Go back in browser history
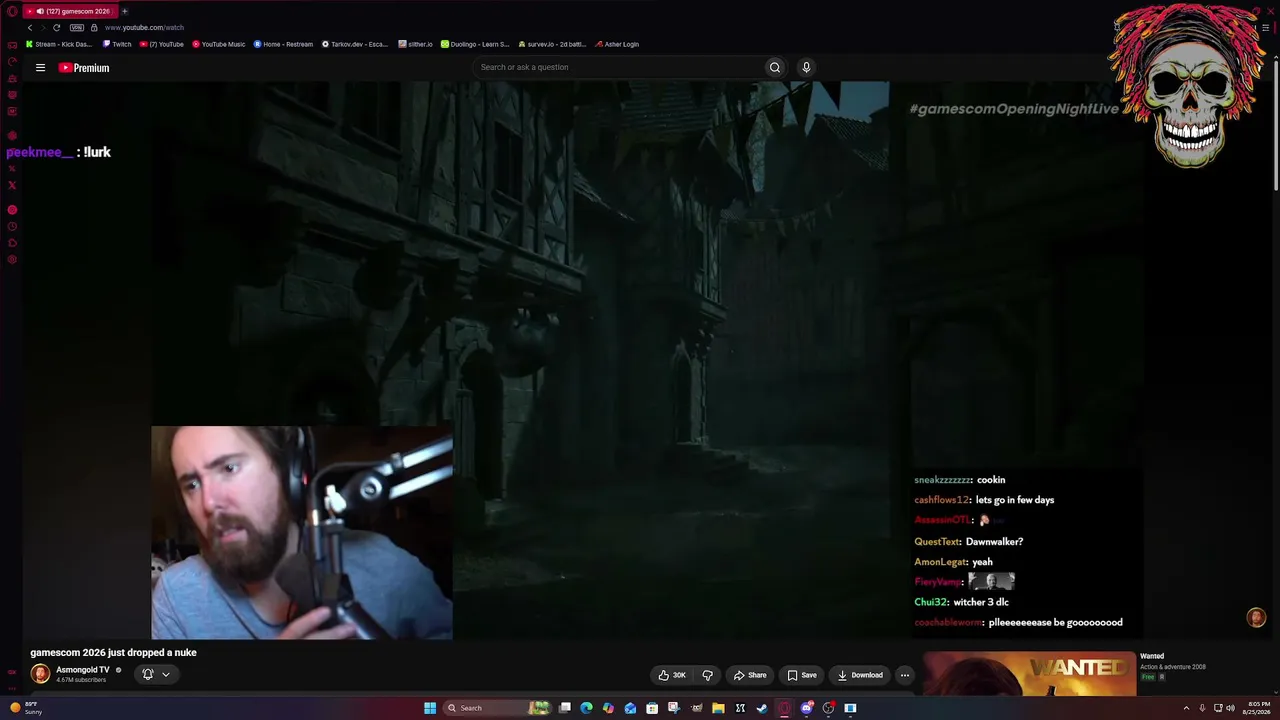Screen dimensions: 1280x720 pyautogui.click(x=30, y=28)
